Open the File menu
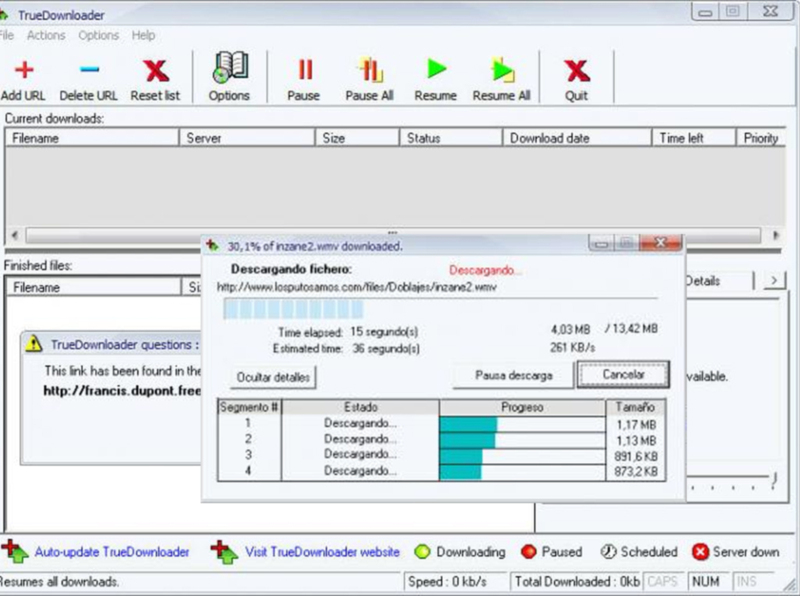 6,35
